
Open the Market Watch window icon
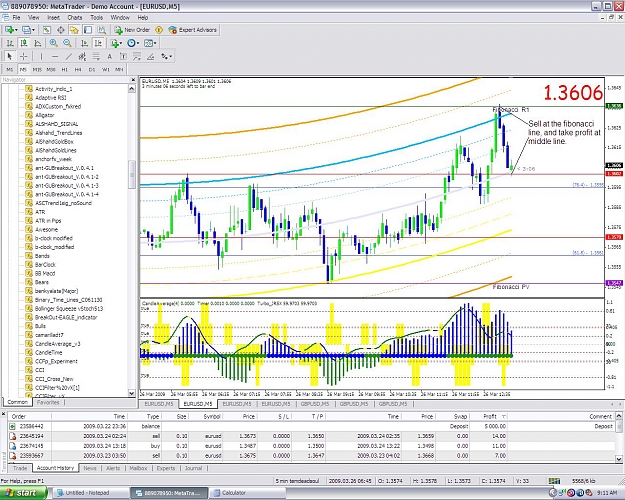pyautogui.click(x=47, y=30)
